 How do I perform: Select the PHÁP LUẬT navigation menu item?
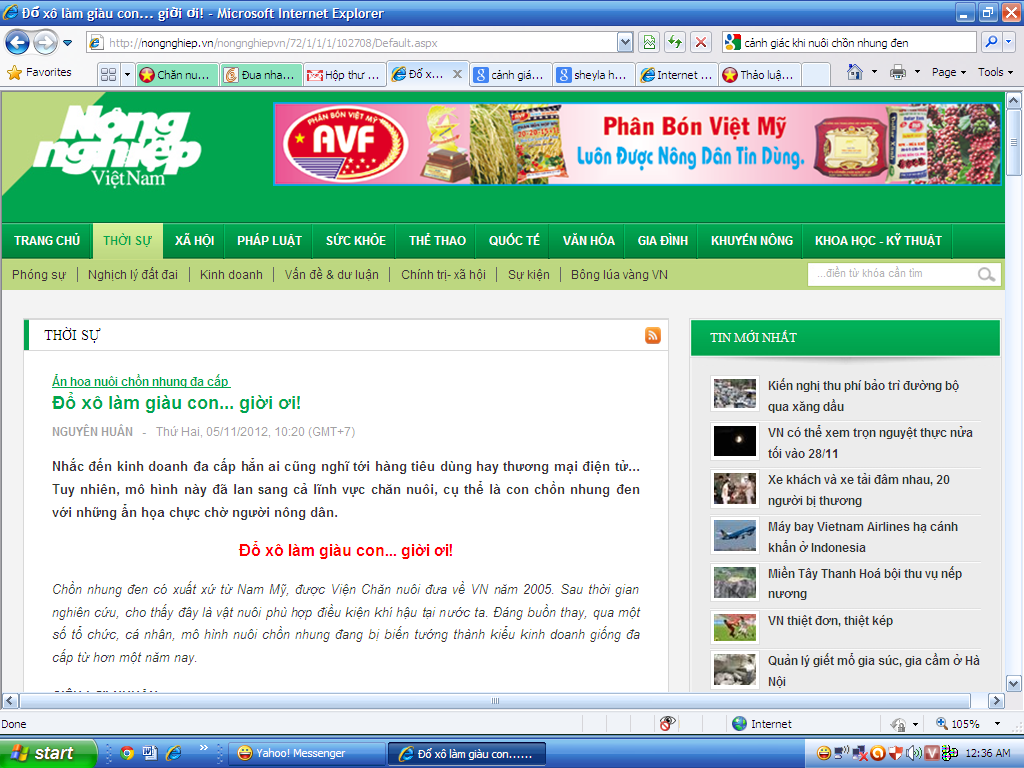tap(269, 241)
